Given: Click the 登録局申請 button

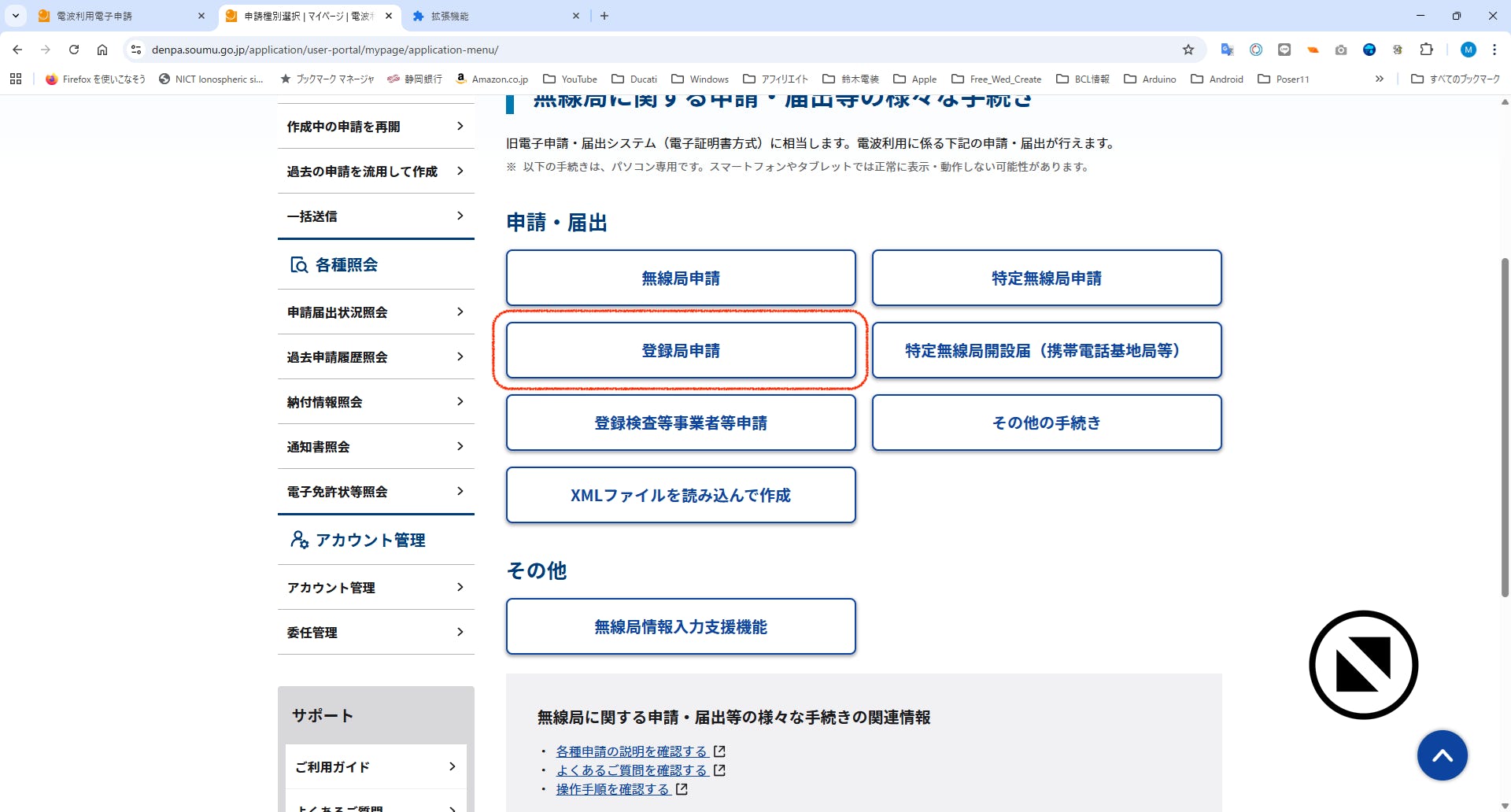Looking at the screenshot, I should (x=681, y=351).
